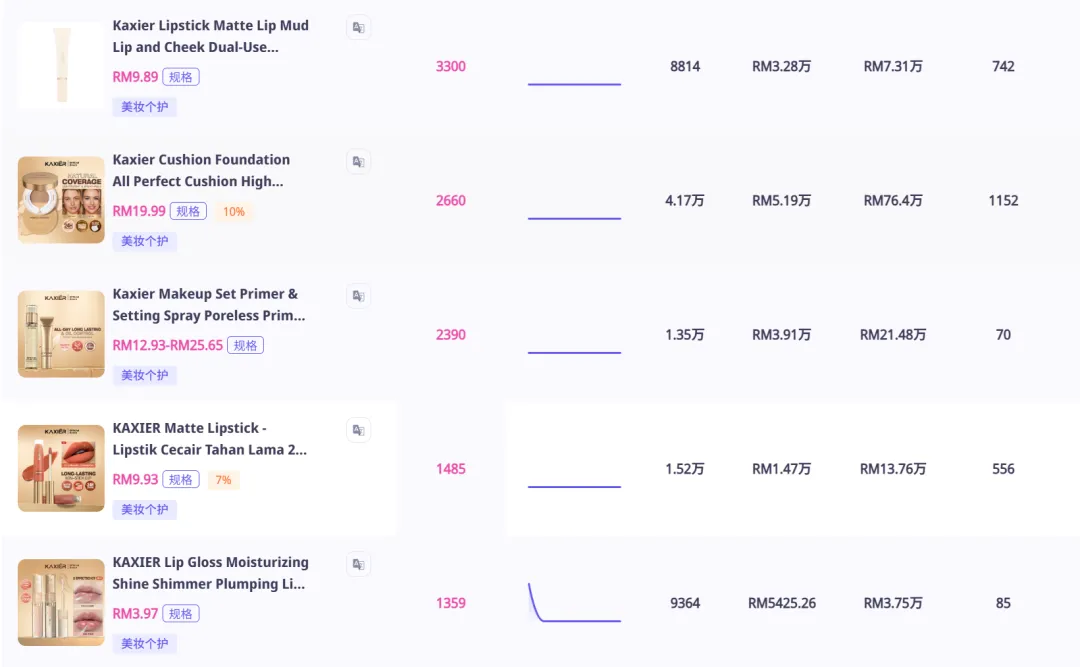Screen dimensions: 1080x667
Task: Click translate icon for Kaxier Cushion Foundation
Action: coord(358,162)
